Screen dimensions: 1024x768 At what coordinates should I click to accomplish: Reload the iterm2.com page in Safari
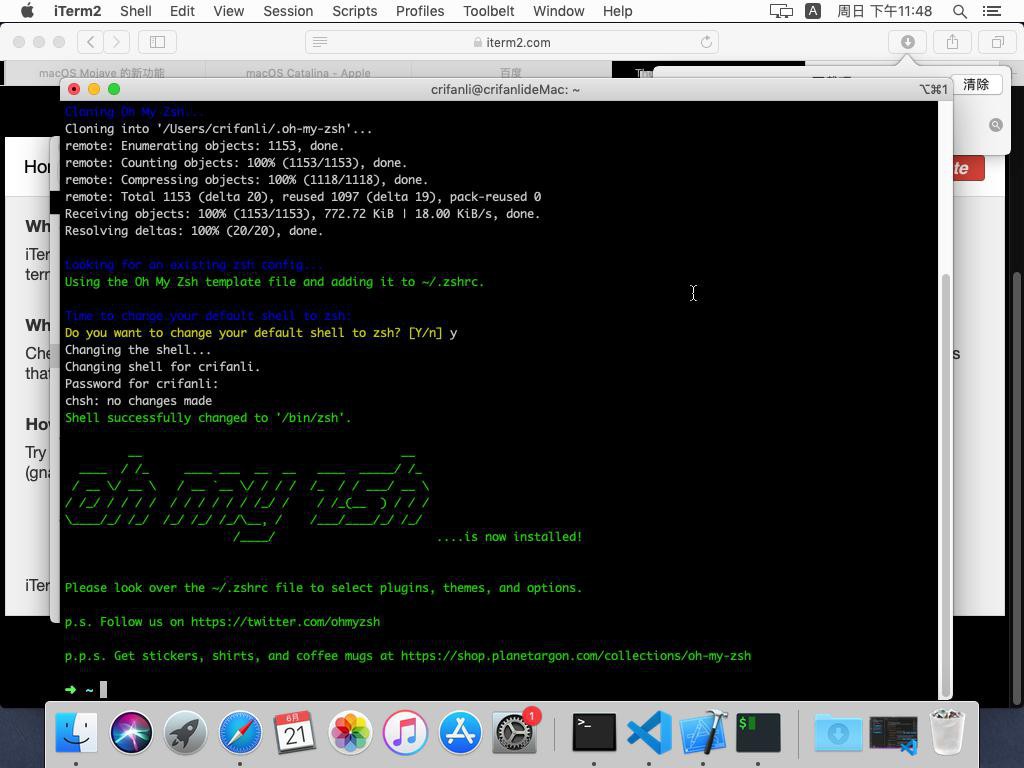point(706,42)
